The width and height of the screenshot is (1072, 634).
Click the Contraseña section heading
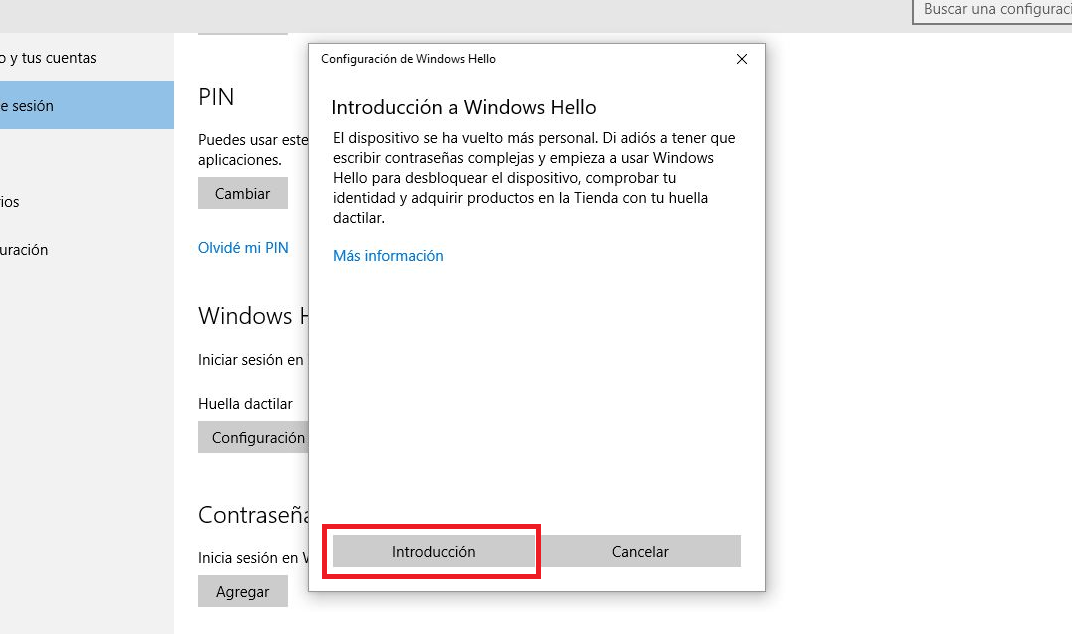click(254, 515)
